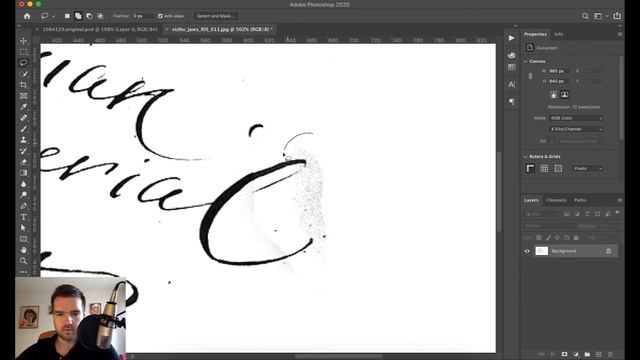Switch to the Info tab
The height and width of the screenshot is (360, 640).
[558, 34]
